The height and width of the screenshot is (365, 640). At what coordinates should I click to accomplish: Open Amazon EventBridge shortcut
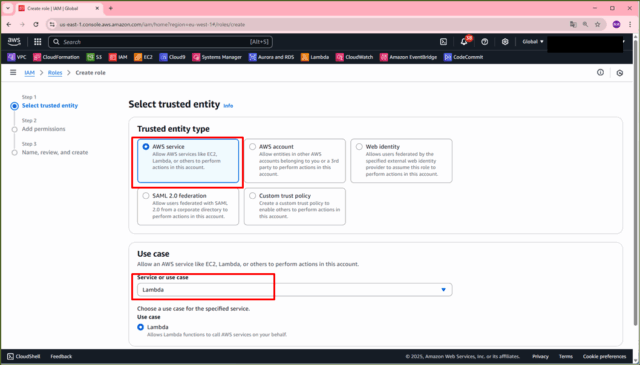408,57
